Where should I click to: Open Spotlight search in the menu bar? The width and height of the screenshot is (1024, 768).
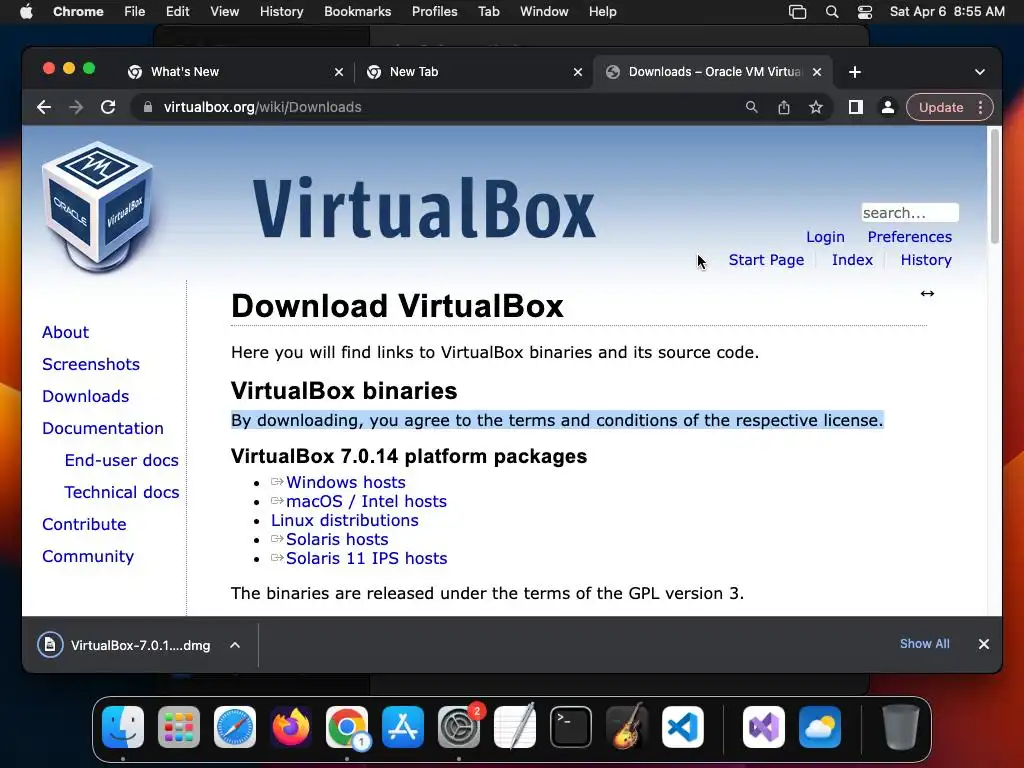pyautogui.click(x=831, y=12)
